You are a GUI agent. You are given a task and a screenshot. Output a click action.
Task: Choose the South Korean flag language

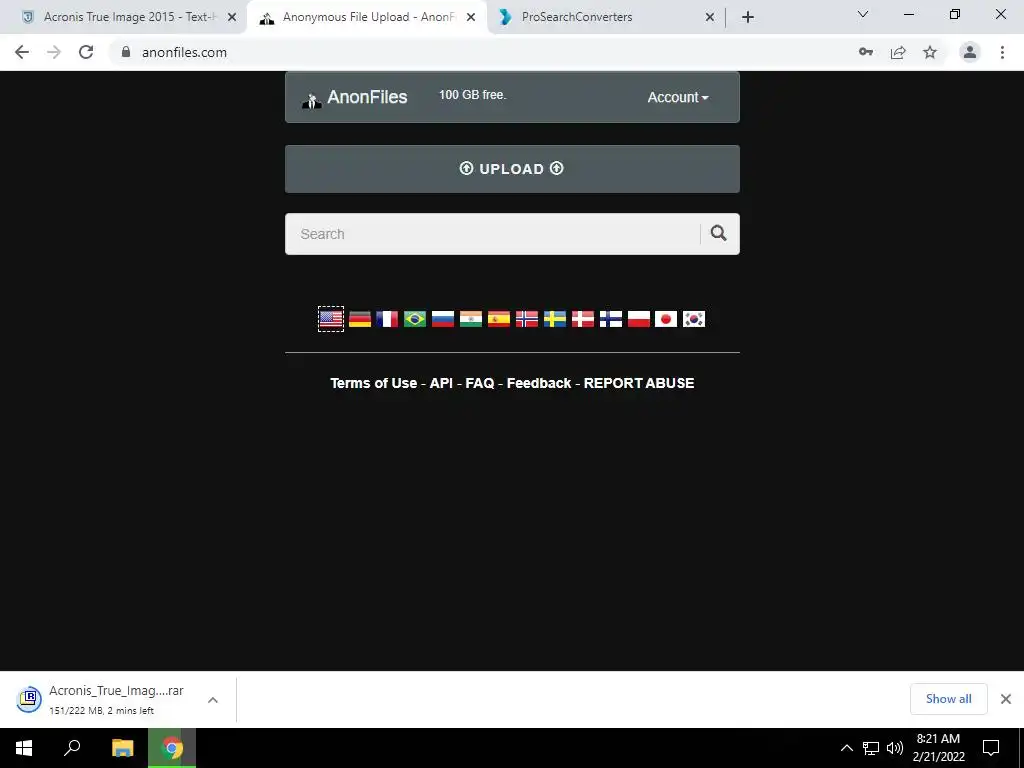click(694, 319)
